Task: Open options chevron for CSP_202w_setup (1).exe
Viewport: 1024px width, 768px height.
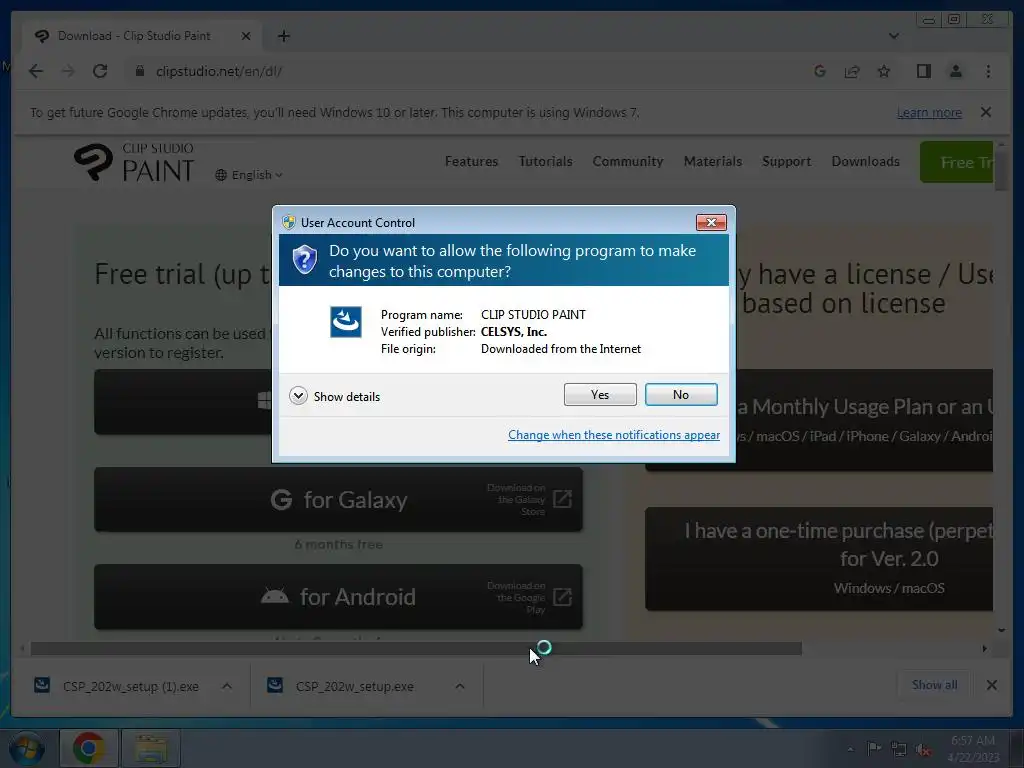Action: coord(227,686)
